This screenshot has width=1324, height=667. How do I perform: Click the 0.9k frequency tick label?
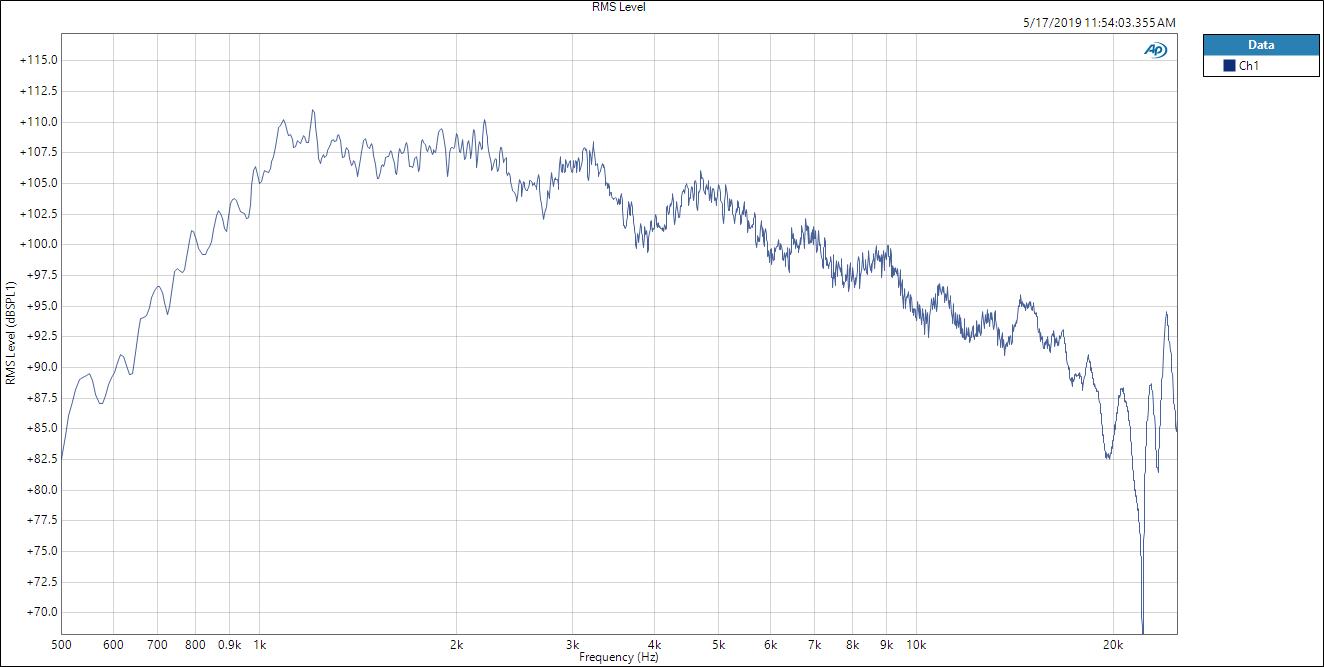(x=229, y=645)
